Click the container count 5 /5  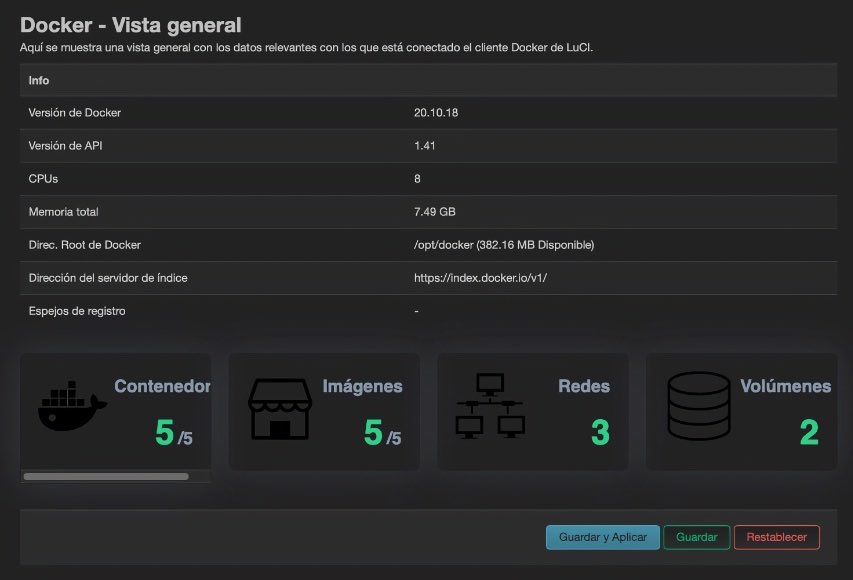coord(174,433)
